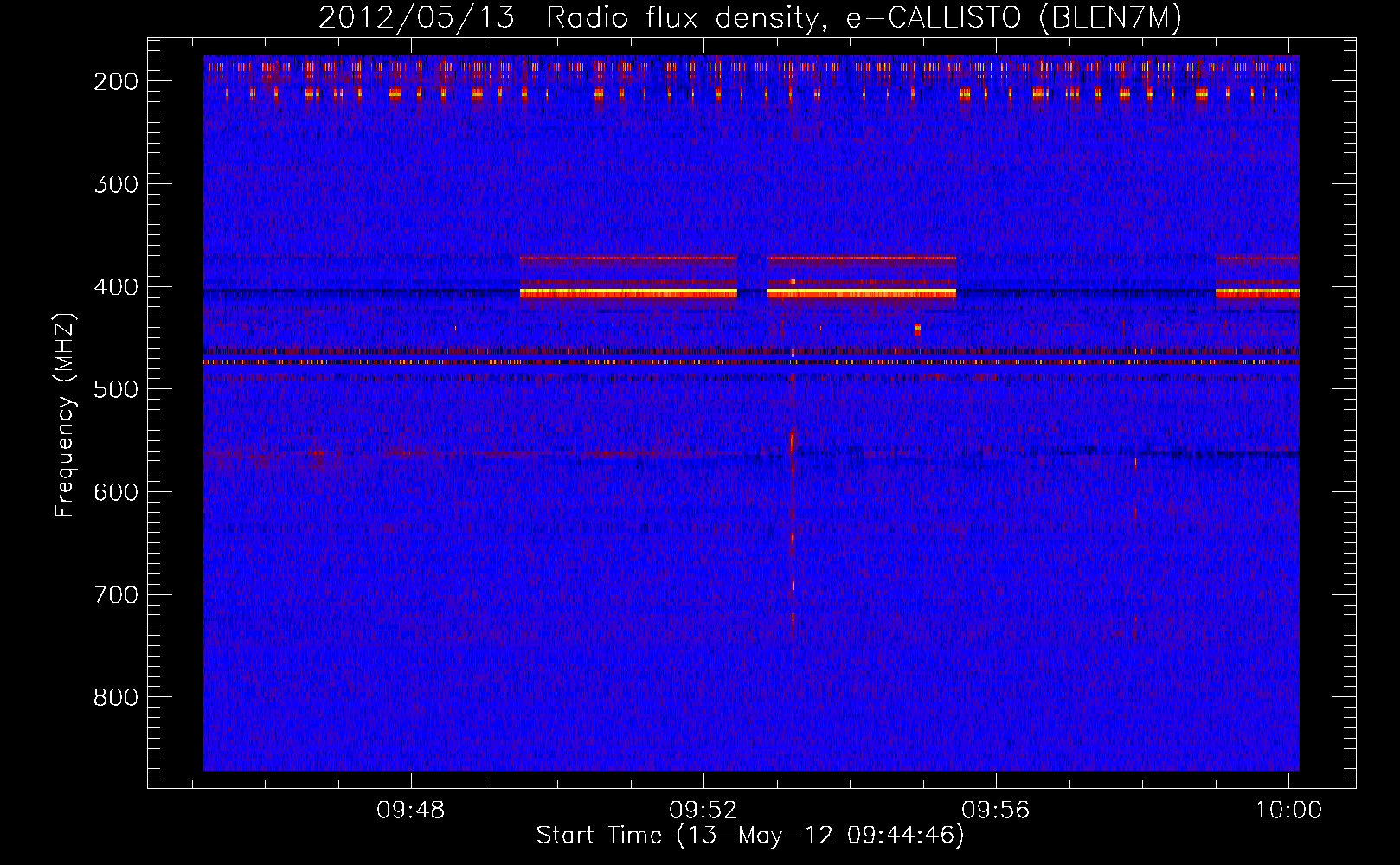Click the 700 frequency tick label
This screenshot has width=1400, height=865.
tap(116, 595)
